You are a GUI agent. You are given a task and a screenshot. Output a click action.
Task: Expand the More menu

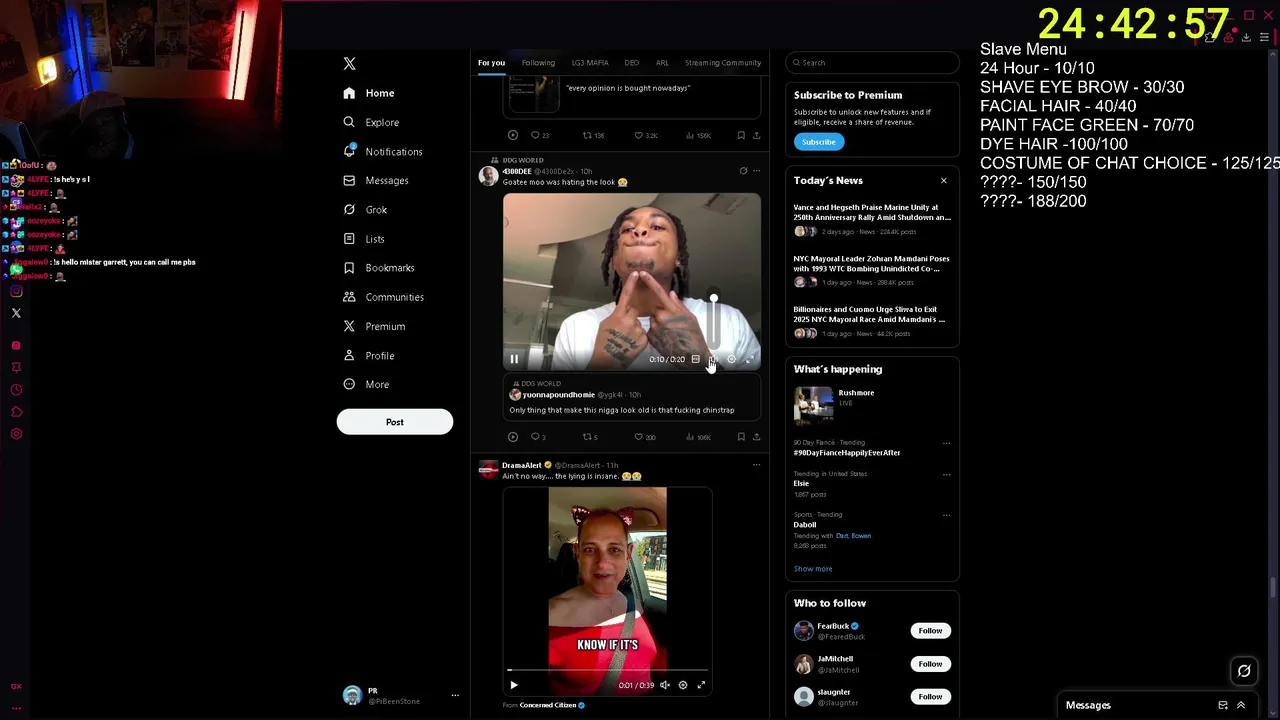click(366, 384)
